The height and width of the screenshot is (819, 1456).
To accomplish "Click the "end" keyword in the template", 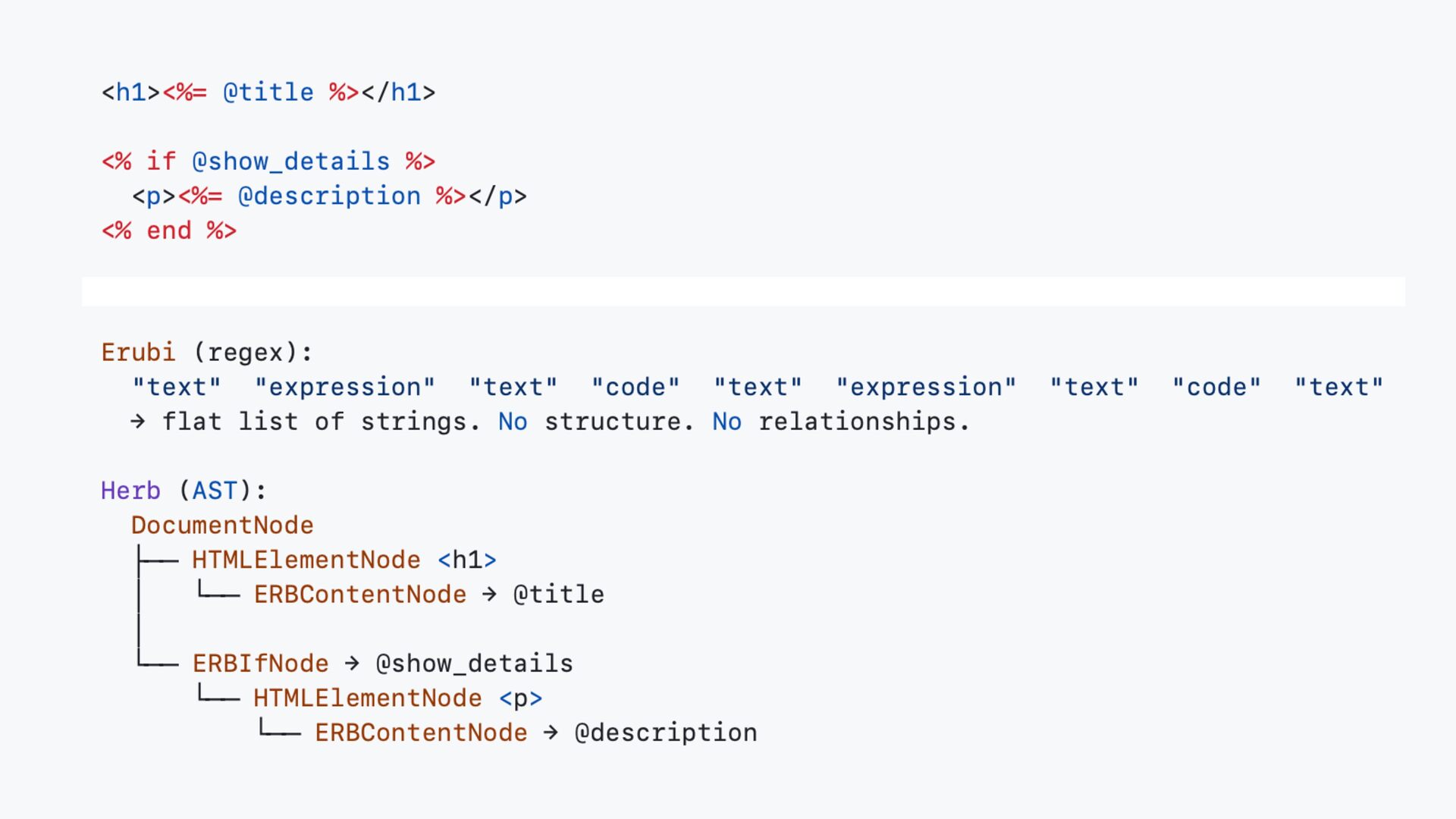I will (x=168, y=231).
